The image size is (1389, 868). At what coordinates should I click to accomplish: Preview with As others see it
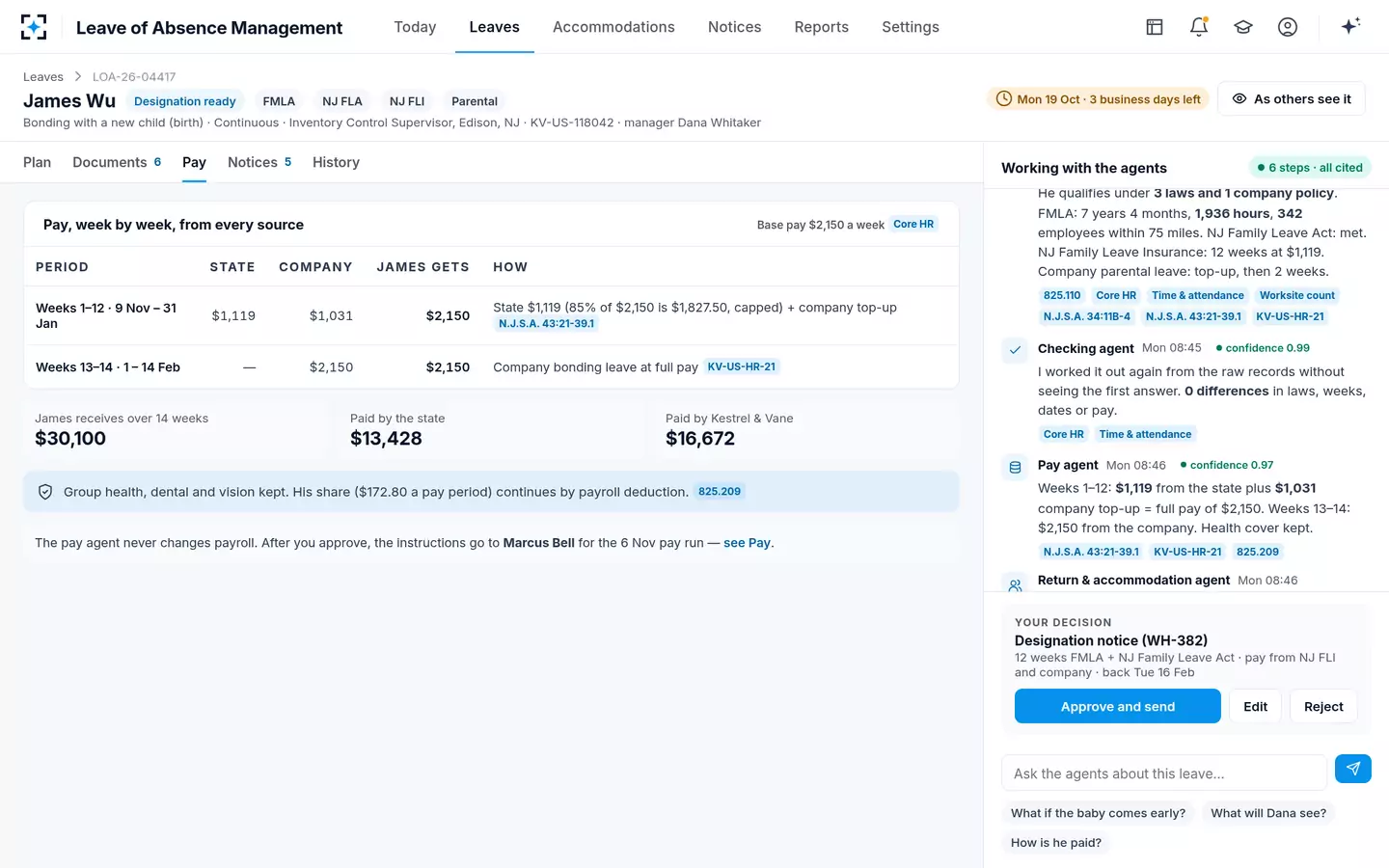1292,98
